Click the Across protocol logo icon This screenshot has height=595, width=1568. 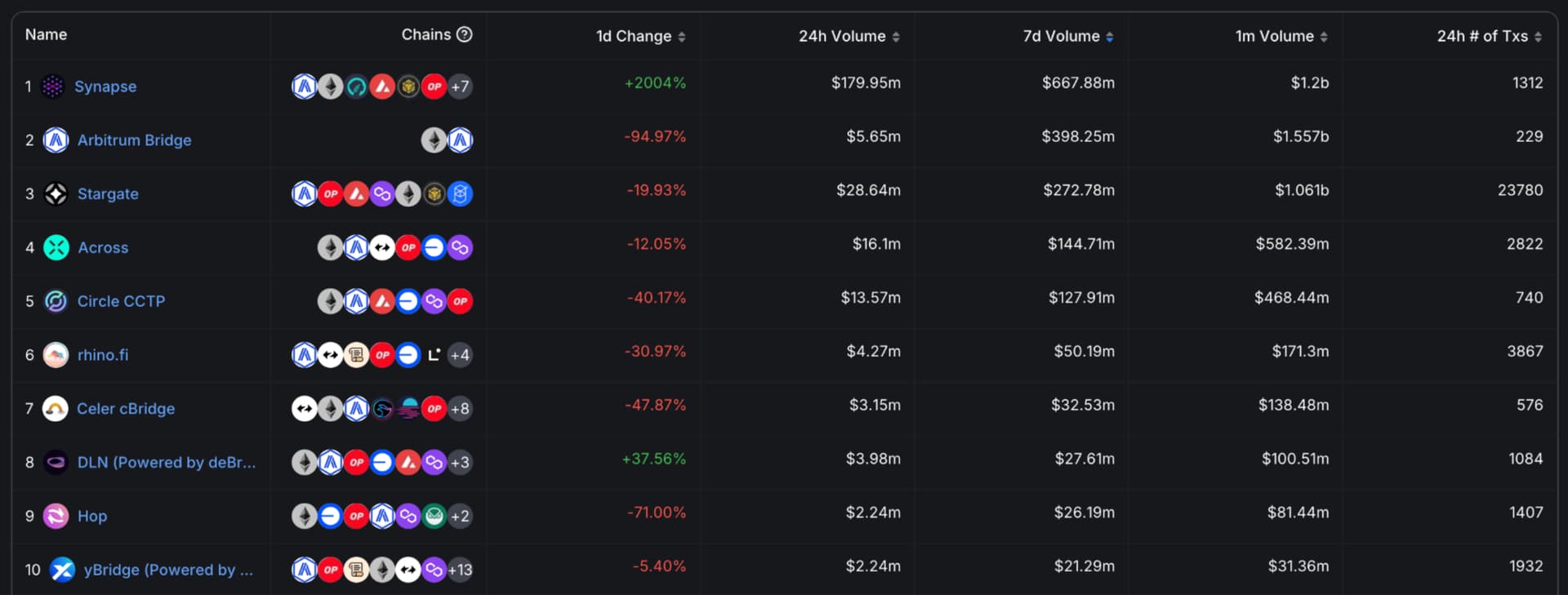coord(56,247)
